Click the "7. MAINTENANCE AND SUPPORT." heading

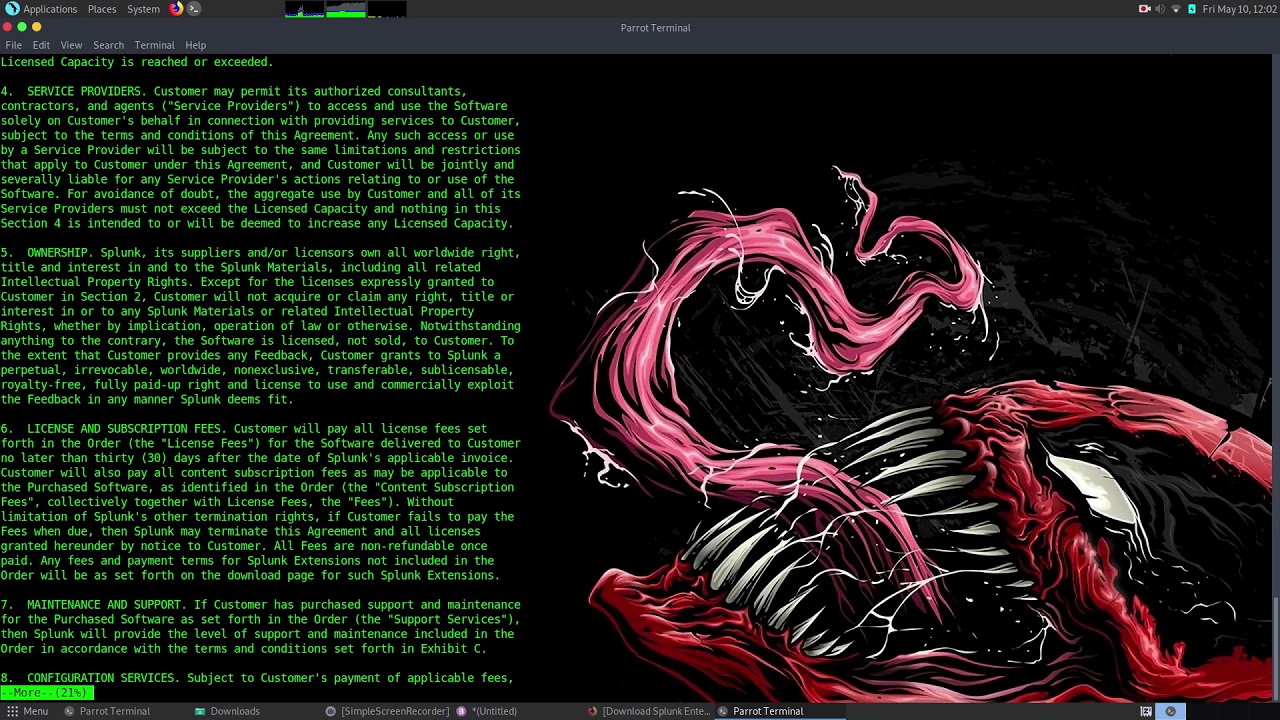[x=94, y=605]
